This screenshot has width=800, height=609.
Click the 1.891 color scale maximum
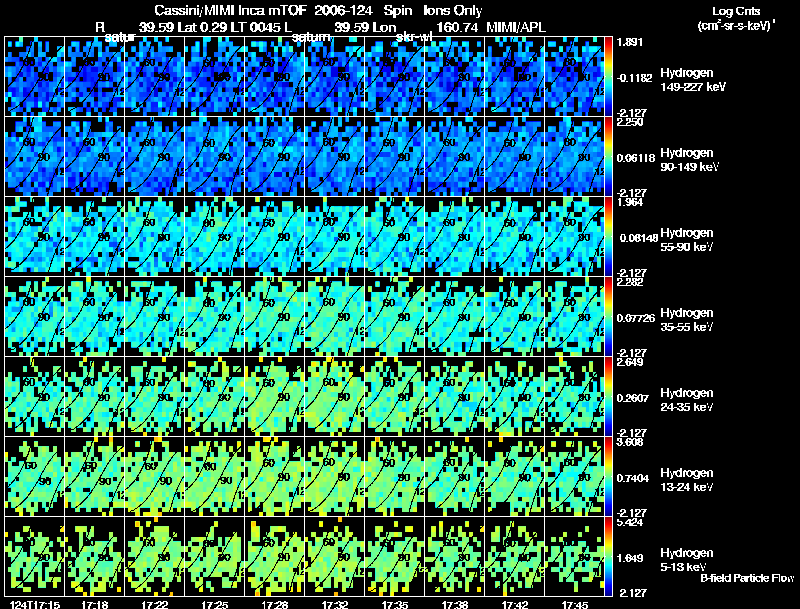629,42
